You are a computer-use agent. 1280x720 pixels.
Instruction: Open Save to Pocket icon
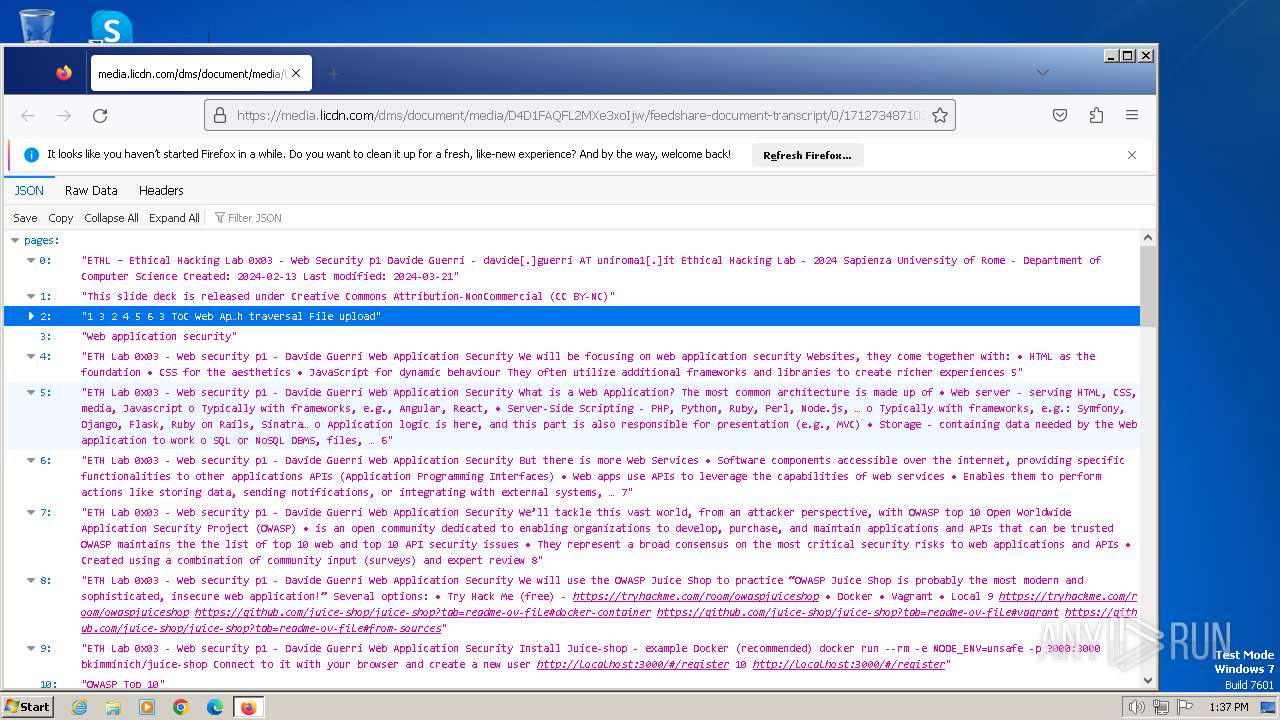click(x=1060, y=116)
